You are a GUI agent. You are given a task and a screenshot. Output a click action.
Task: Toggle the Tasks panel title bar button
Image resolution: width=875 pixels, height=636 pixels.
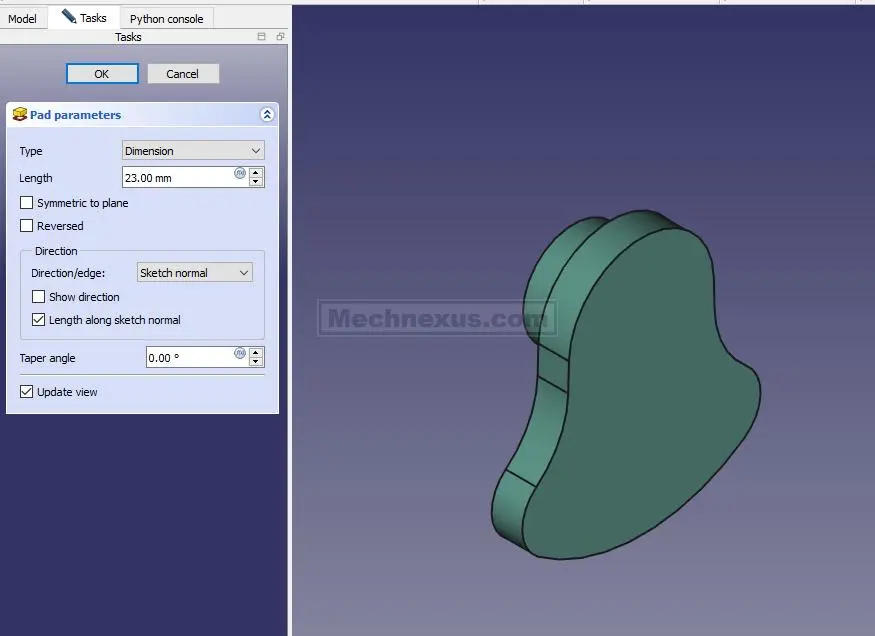coord(261,37)
